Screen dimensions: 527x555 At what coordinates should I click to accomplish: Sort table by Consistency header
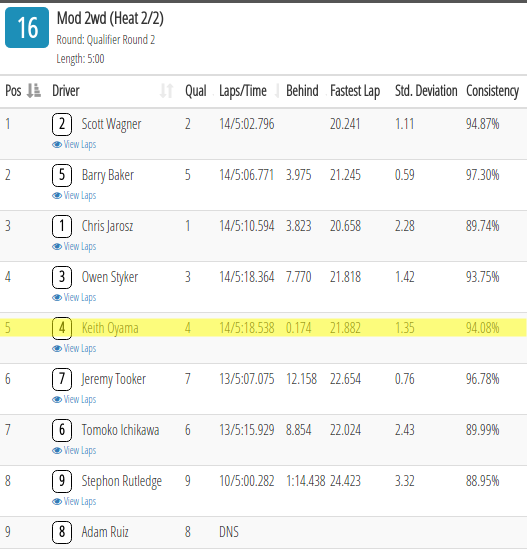[493, 91]
